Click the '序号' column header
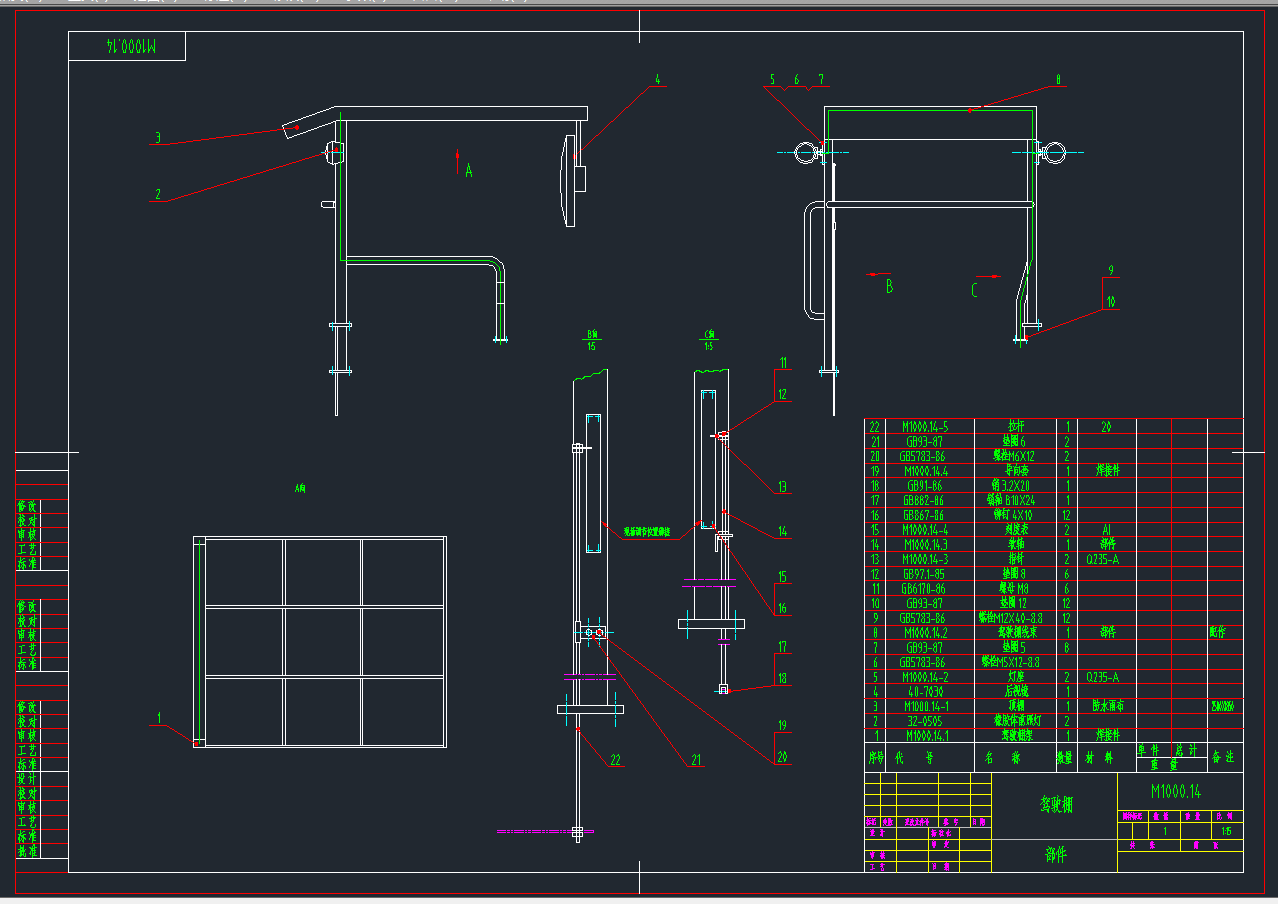Screen dimensions: 1278x904 (876, 758)
